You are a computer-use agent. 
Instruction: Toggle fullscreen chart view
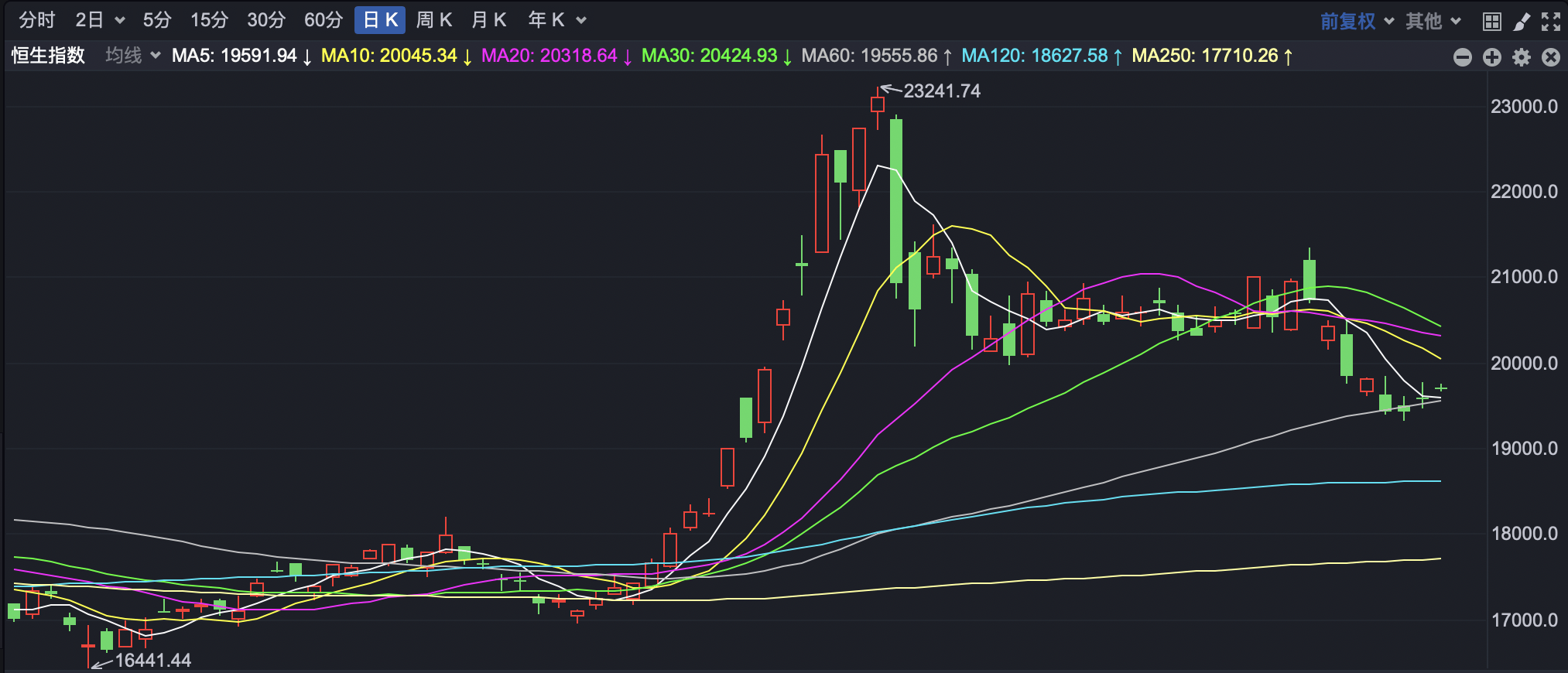click(1551, 22)
